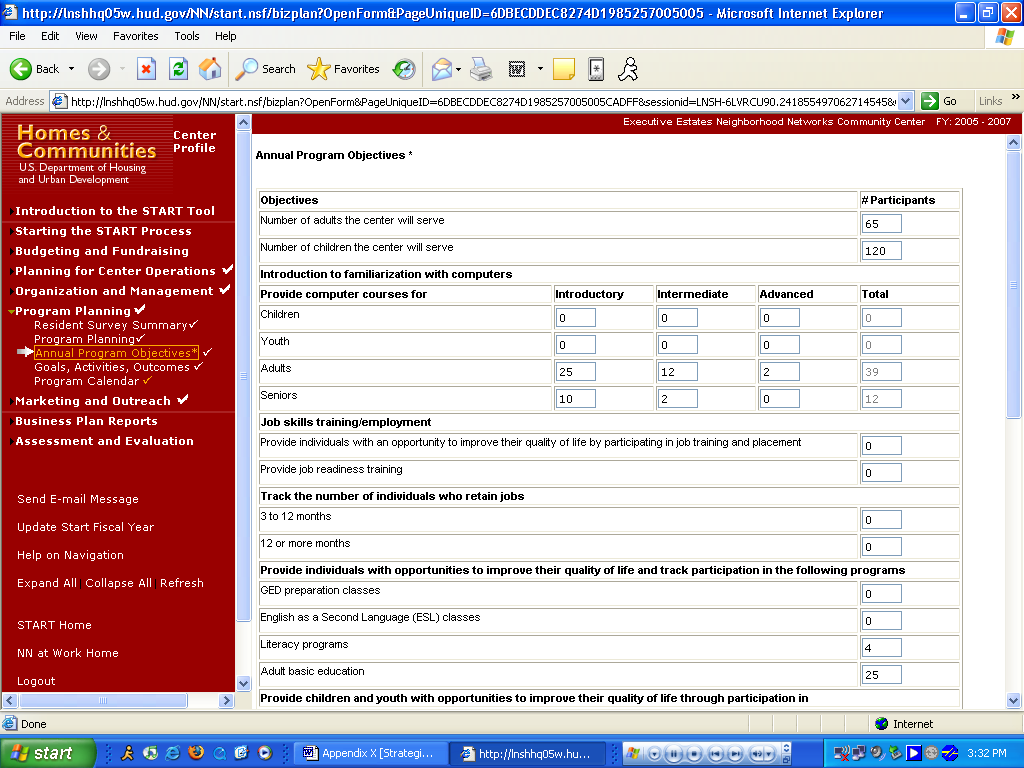The height and width of the screenshot is (768, 1024).
Task: Open the Tools menu
Action: click(x=187, y=36)
